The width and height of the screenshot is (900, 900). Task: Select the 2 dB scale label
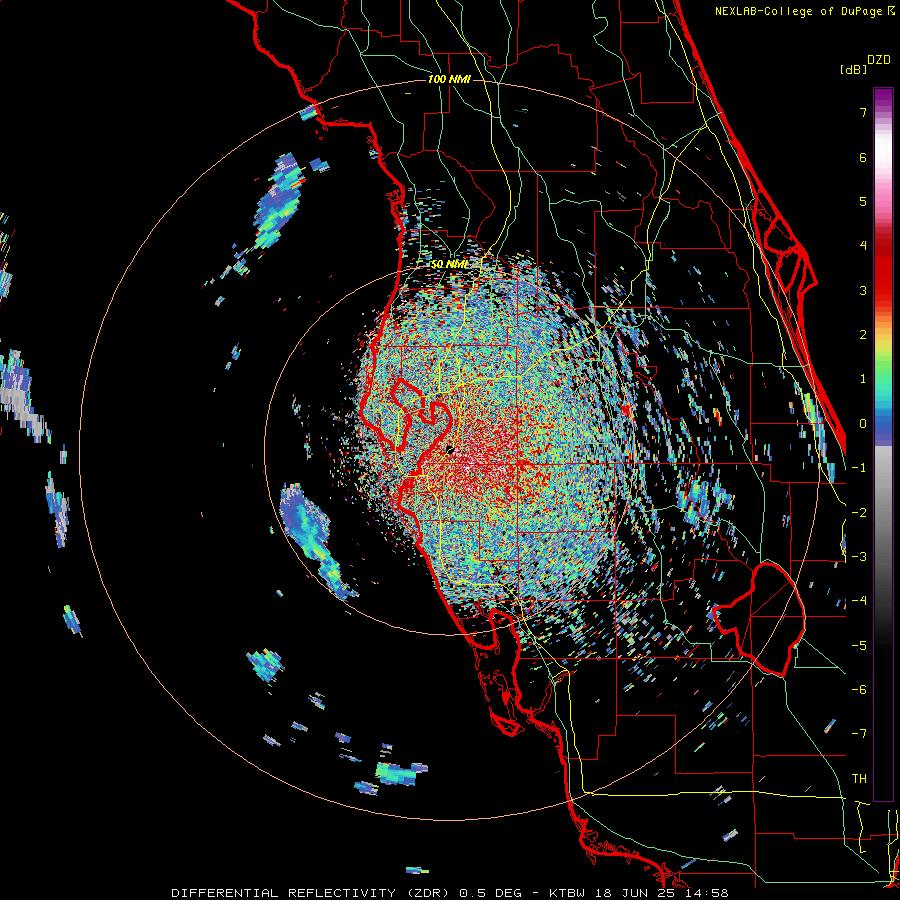pos(863,335)
